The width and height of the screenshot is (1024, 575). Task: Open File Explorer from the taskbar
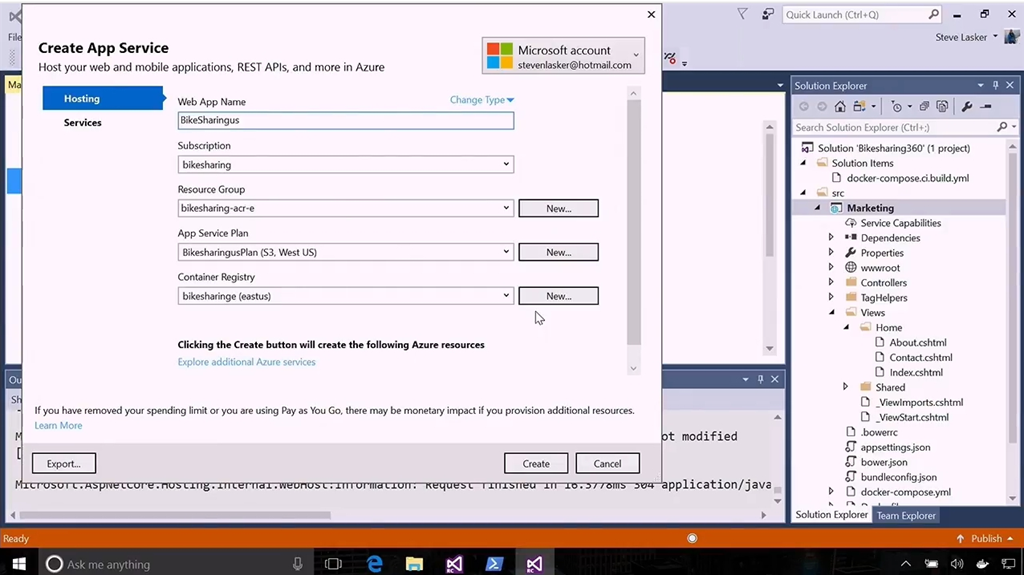point(414,564)
